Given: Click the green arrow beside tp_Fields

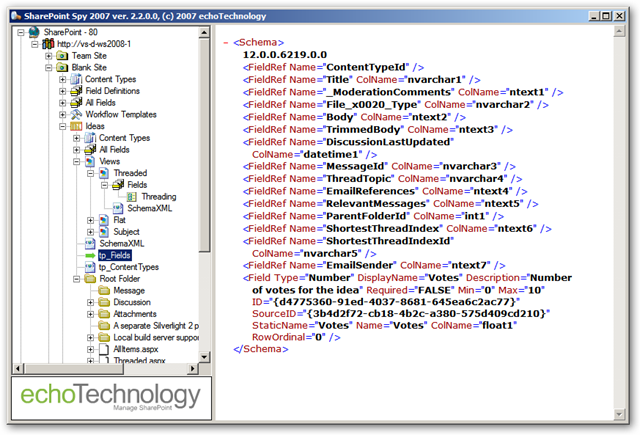Looking at the screenshot, I should pos(90,255).
